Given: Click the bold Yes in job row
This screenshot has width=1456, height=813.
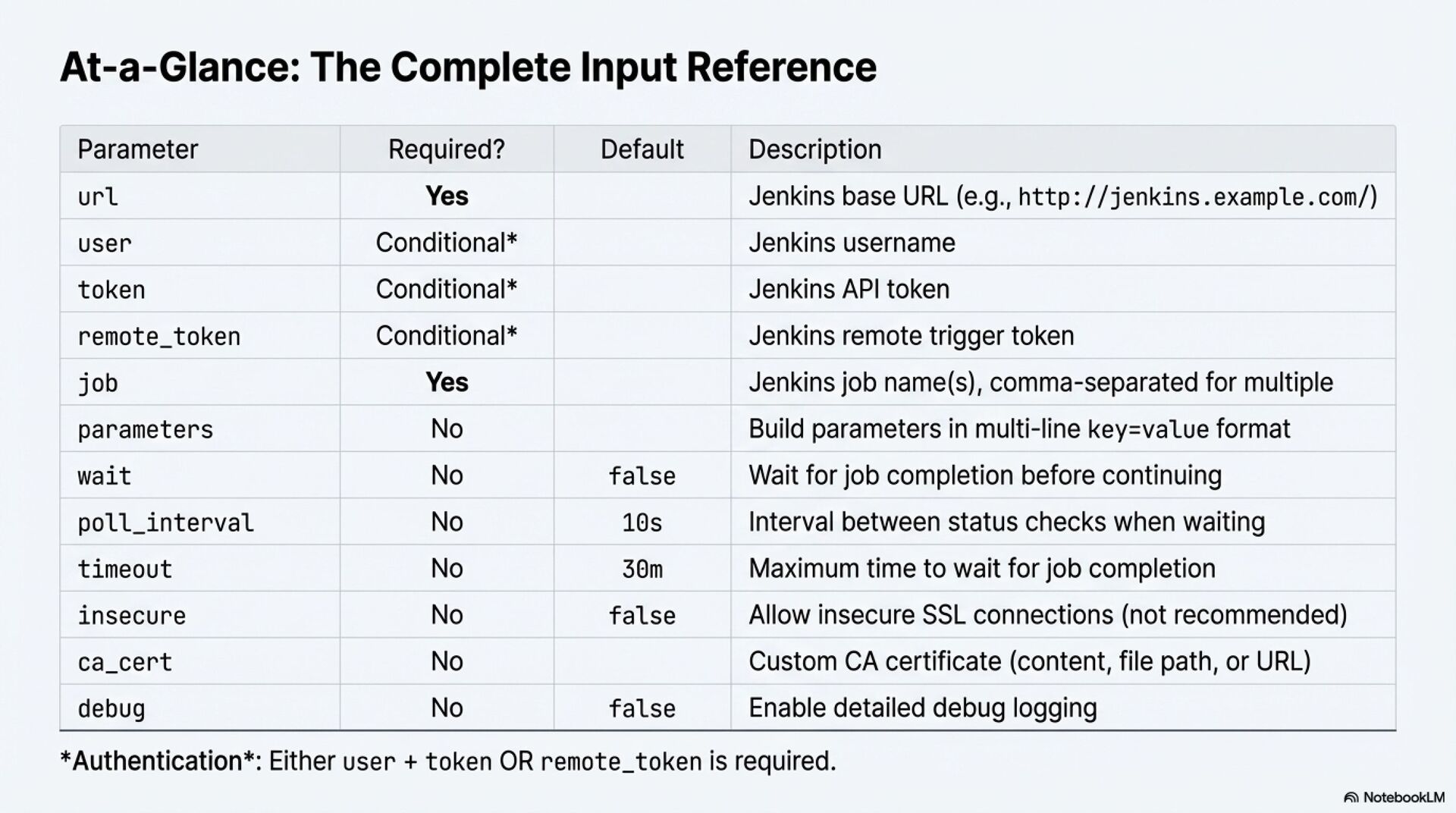Looking at the screenshot, I should click(447, 382).
